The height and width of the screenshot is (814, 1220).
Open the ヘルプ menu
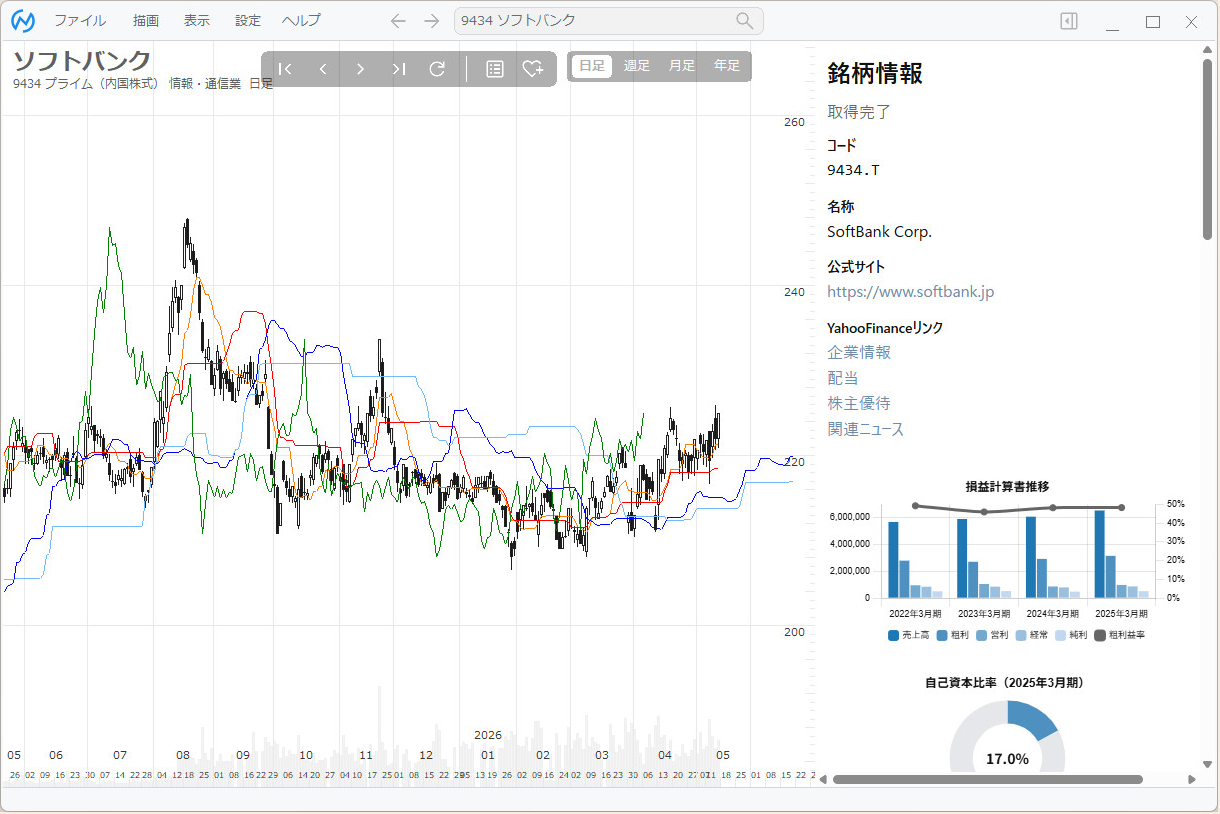[301, 21]
